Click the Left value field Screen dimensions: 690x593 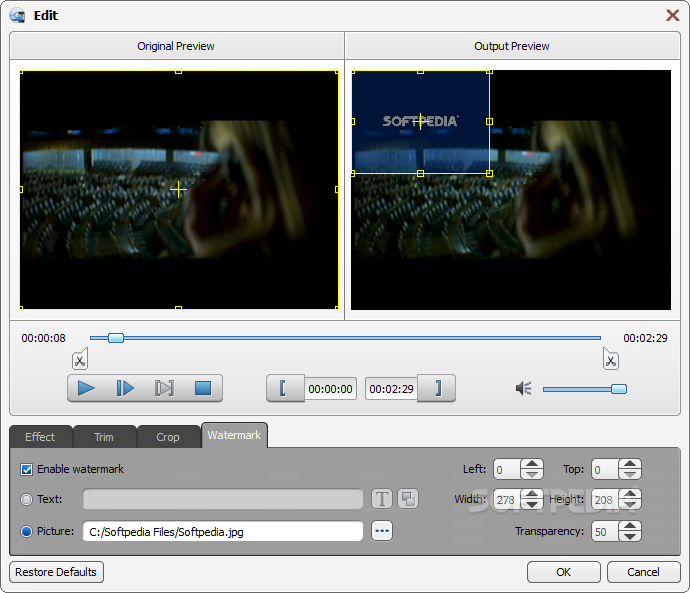click(507, 469)
